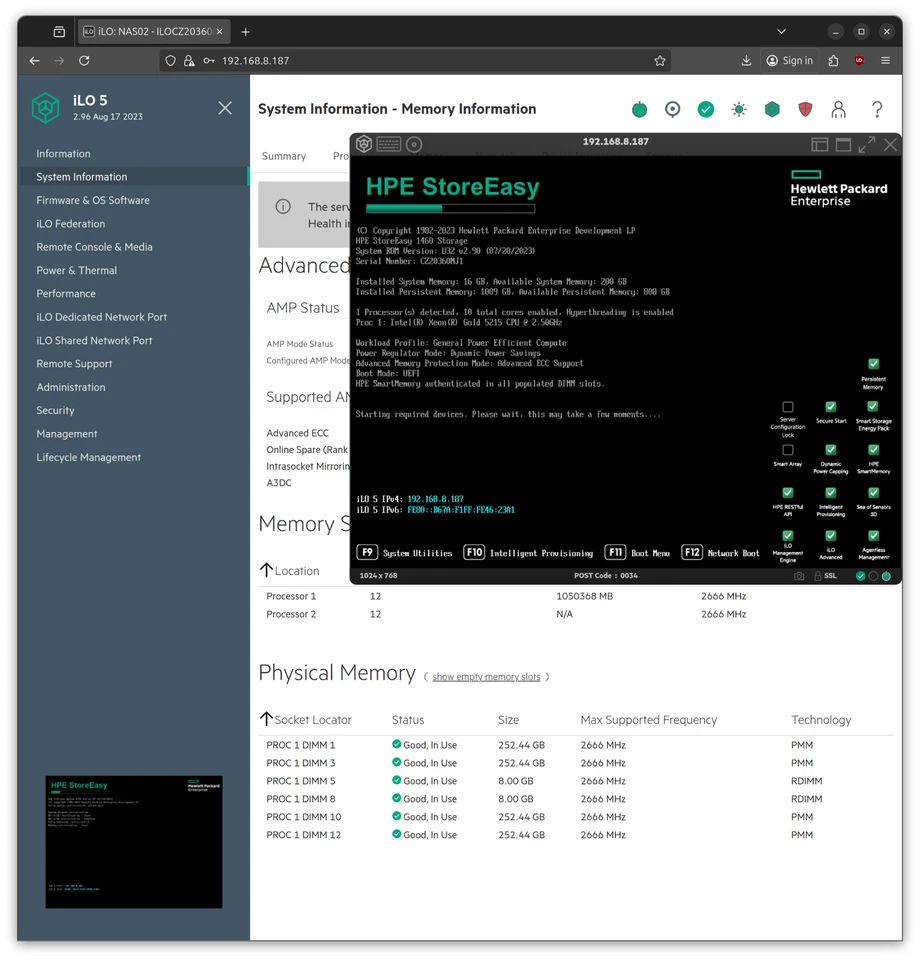920x960 pixels.
Task: Open Security in sidebar
Action: [x=55, y=410]
